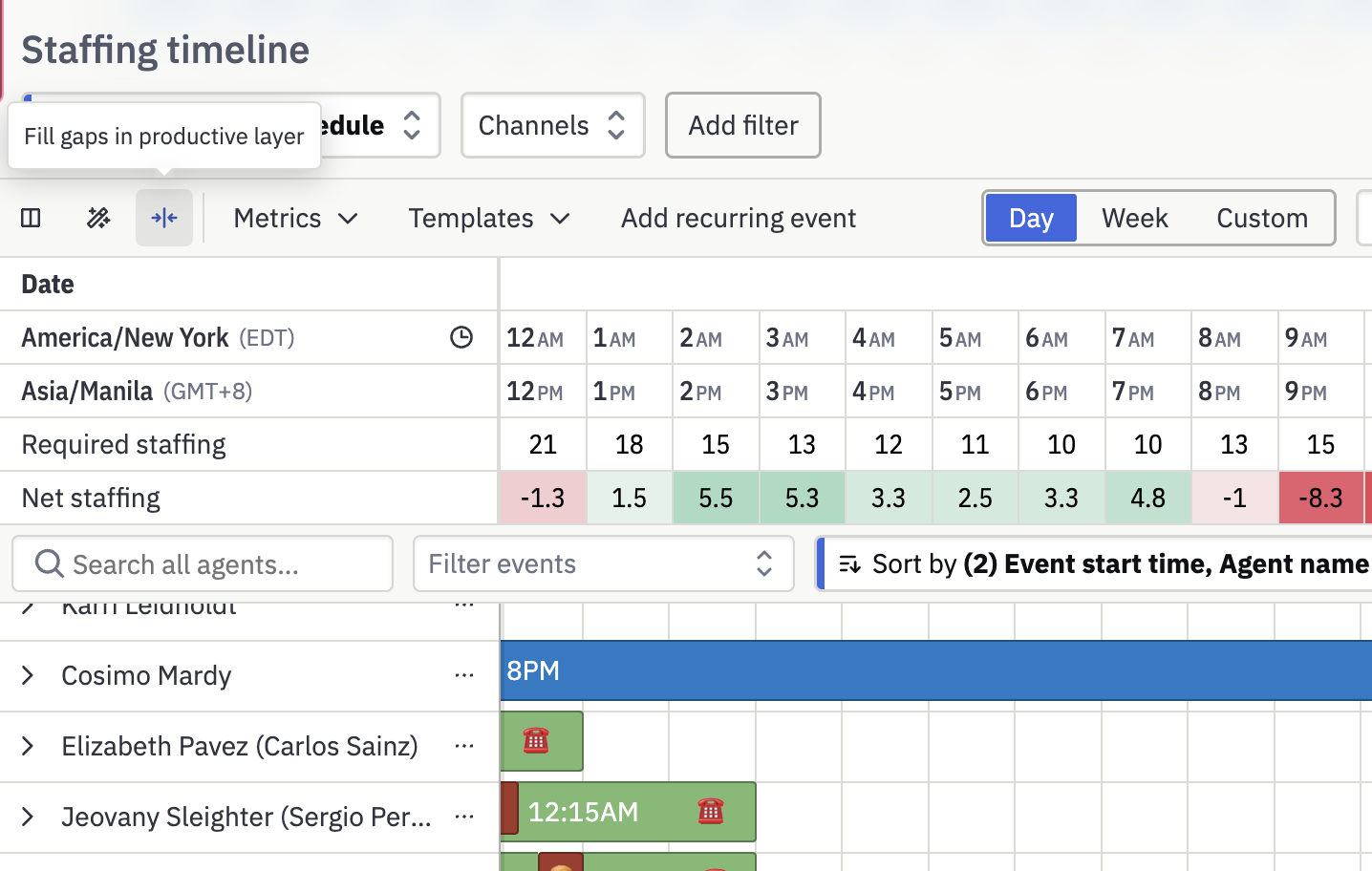Click the 5.5 net staffing cell
The width and height of the screenshot is (1372, 871).
click(x=716, y=498)
